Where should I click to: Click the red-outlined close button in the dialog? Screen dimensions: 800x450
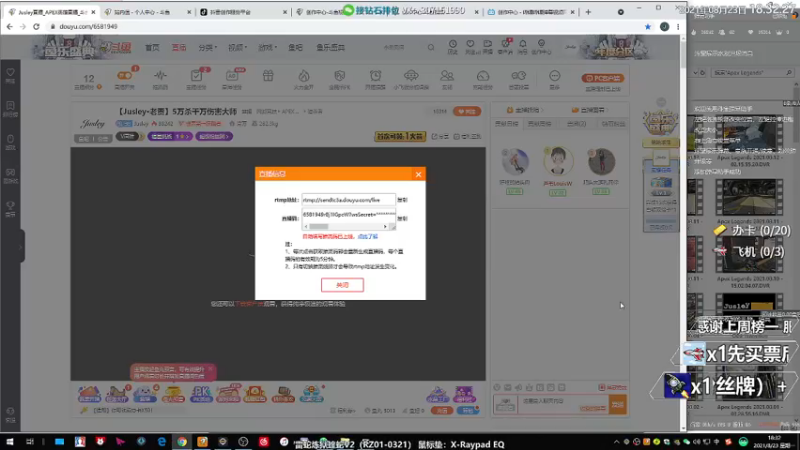(x=342, y=285)
